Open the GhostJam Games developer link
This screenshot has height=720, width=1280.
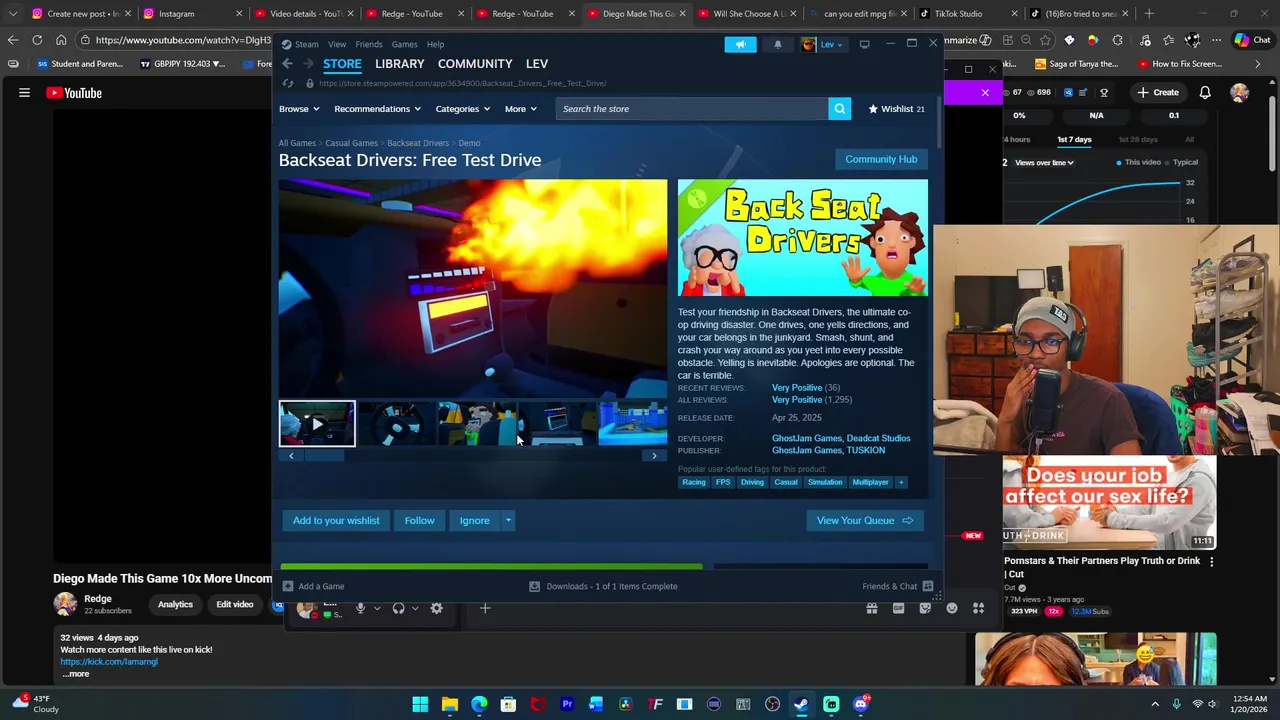[807, 438]
